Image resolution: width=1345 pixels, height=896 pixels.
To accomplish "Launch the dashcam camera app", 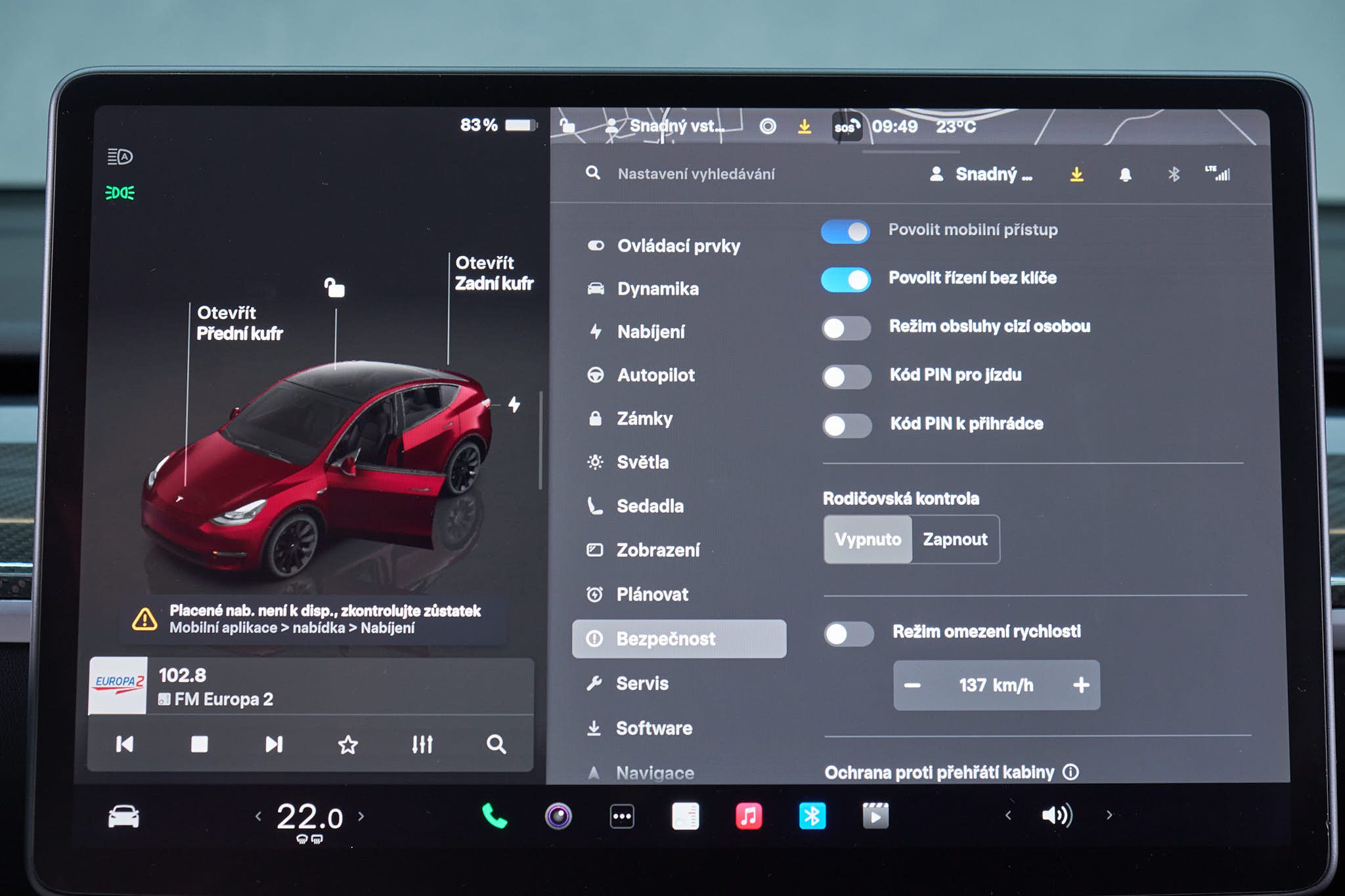I will pos(558,817).
